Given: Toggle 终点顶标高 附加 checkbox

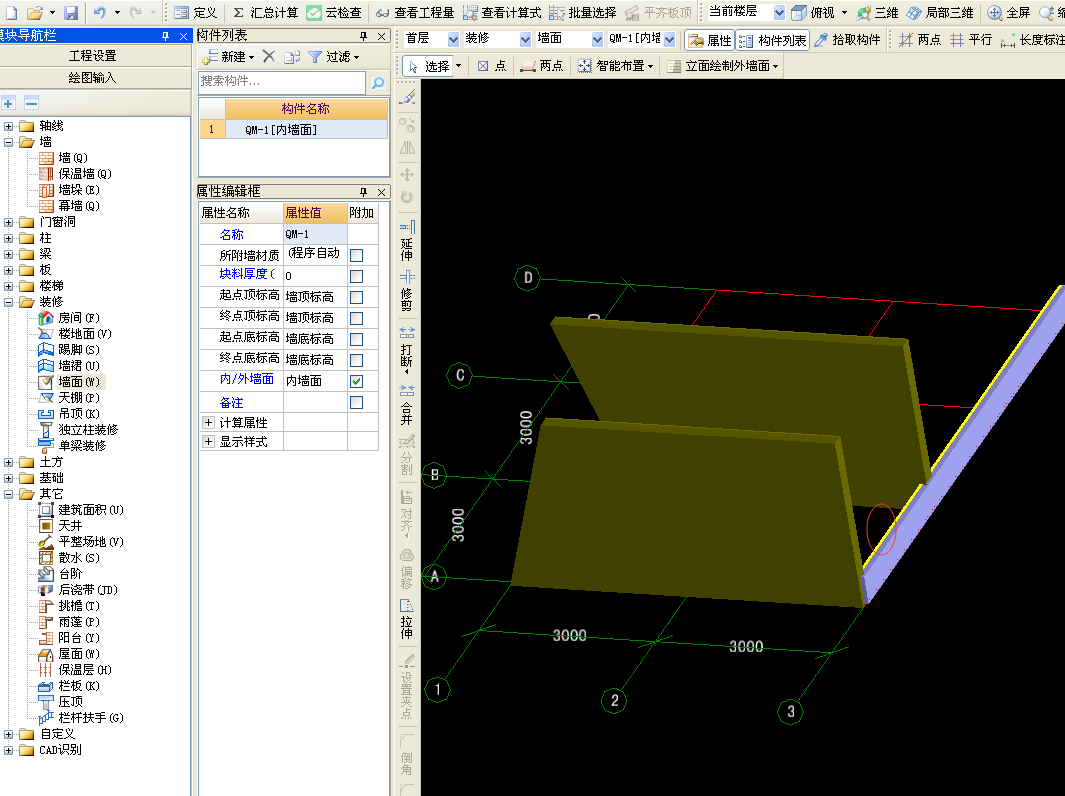Looking at the screenshot, I should (356, 319).
